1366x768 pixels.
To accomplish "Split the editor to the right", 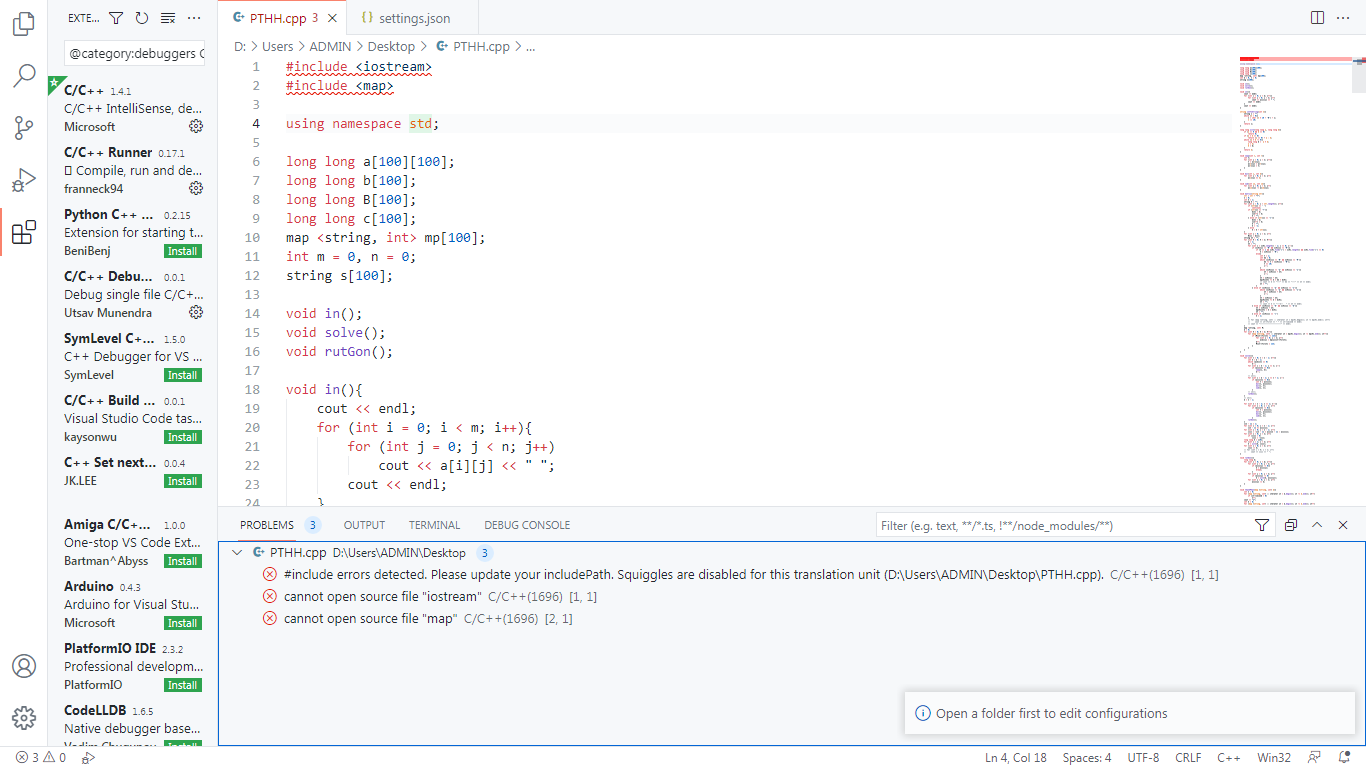I will point(1318,18).
